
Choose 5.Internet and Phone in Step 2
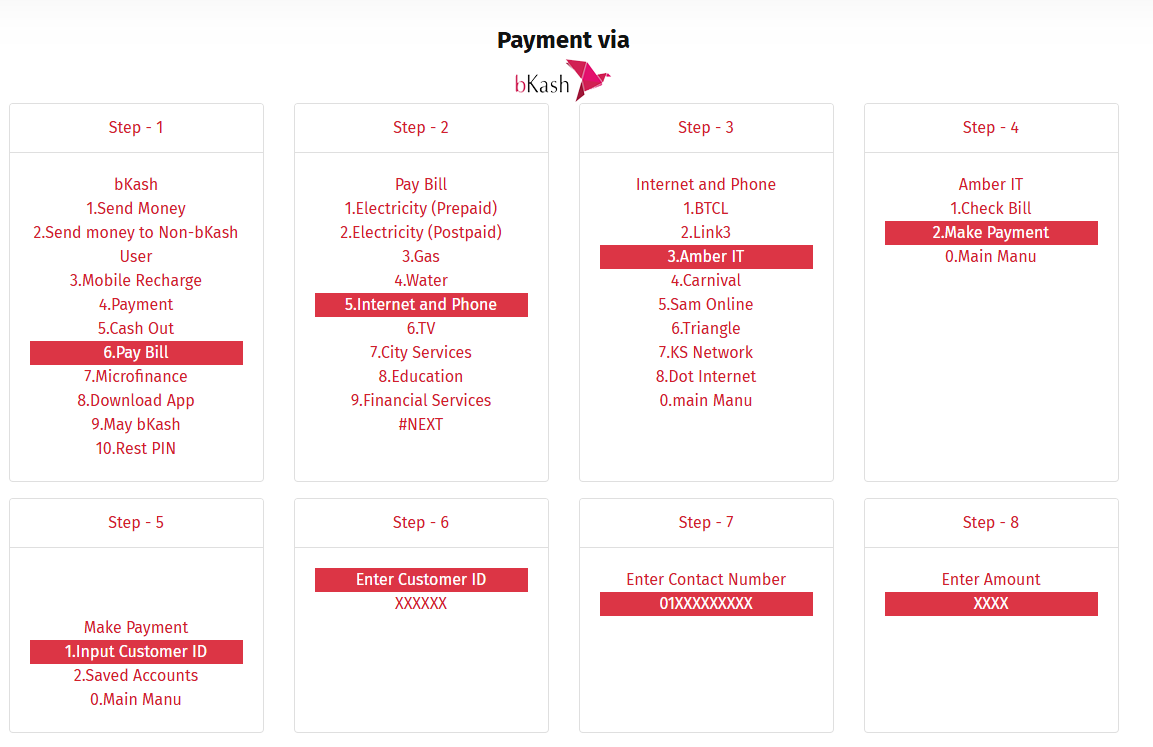[x=421, y=305]
